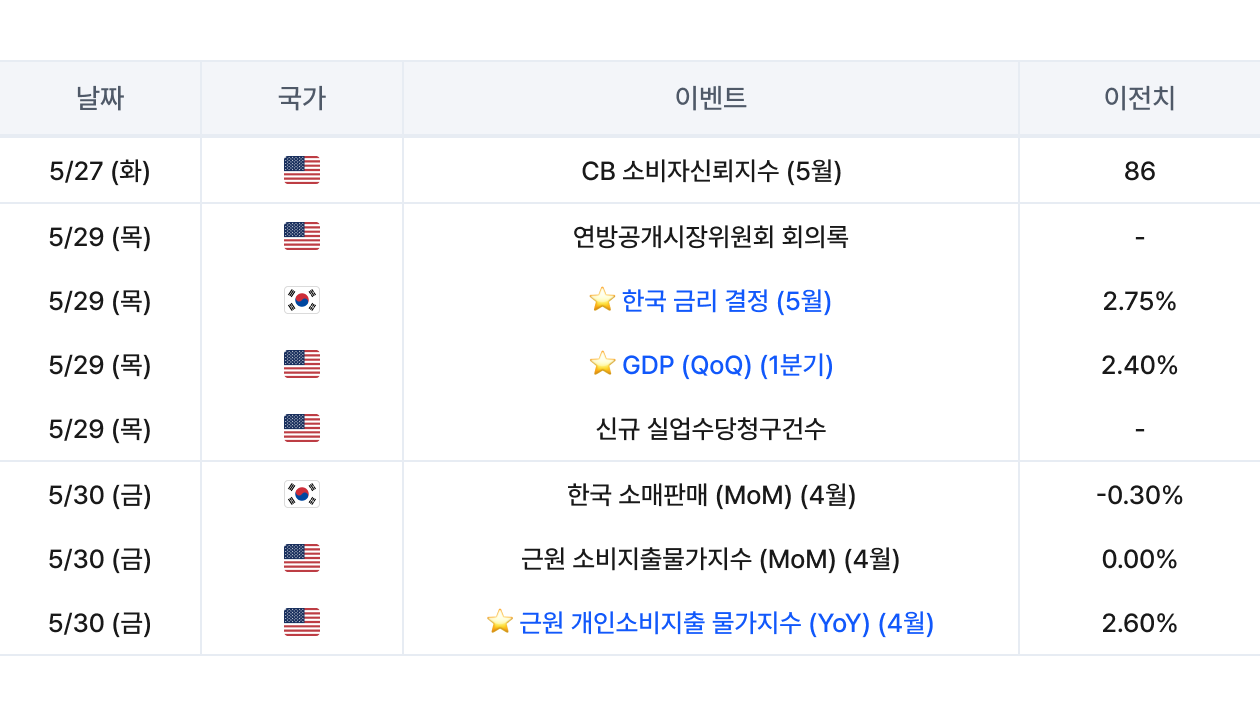Image resolution: width=1260 pixels, height=716 pixels.
Task: Open 근원 개인소비지출 물가지수 (YoY) link
Action: coord(726,623)
